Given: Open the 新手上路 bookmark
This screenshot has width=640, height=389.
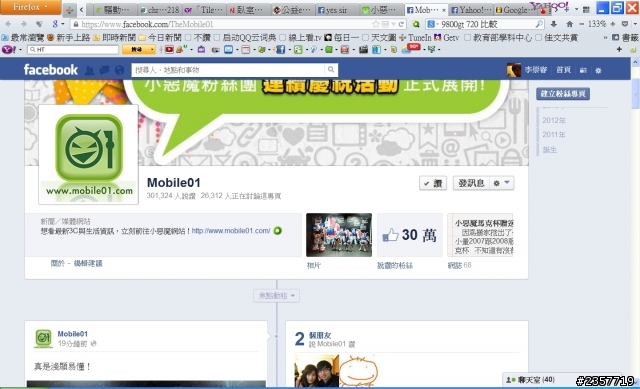Looking at the screenshot, I should tap(68, 38).
